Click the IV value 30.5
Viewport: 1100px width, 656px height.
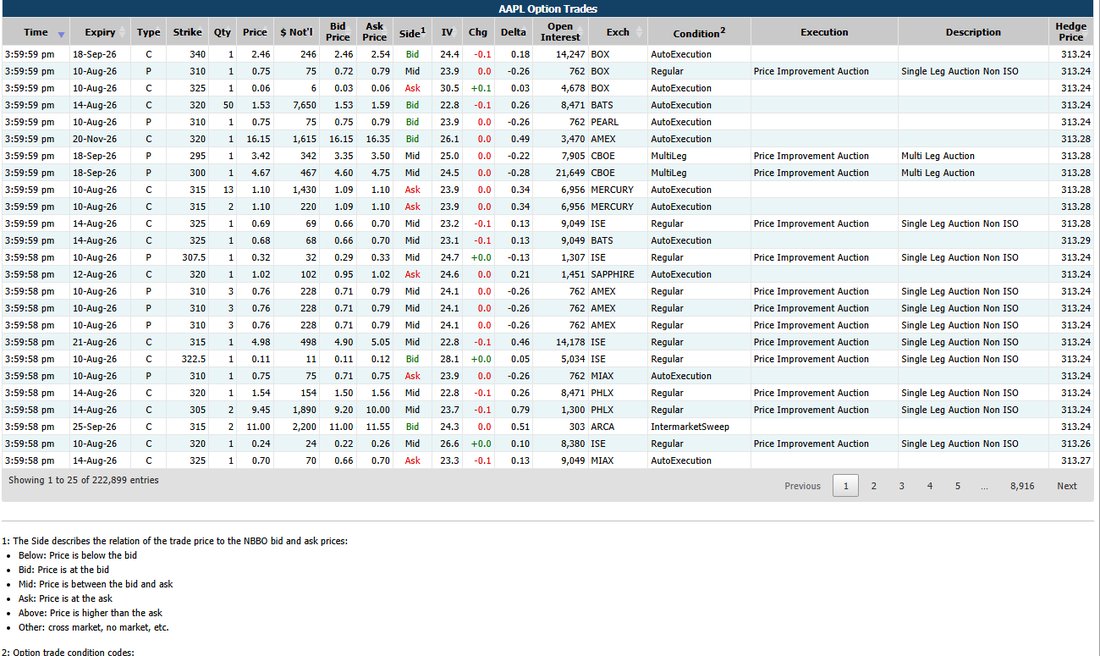pyautogui.click(x=449, y=88)
